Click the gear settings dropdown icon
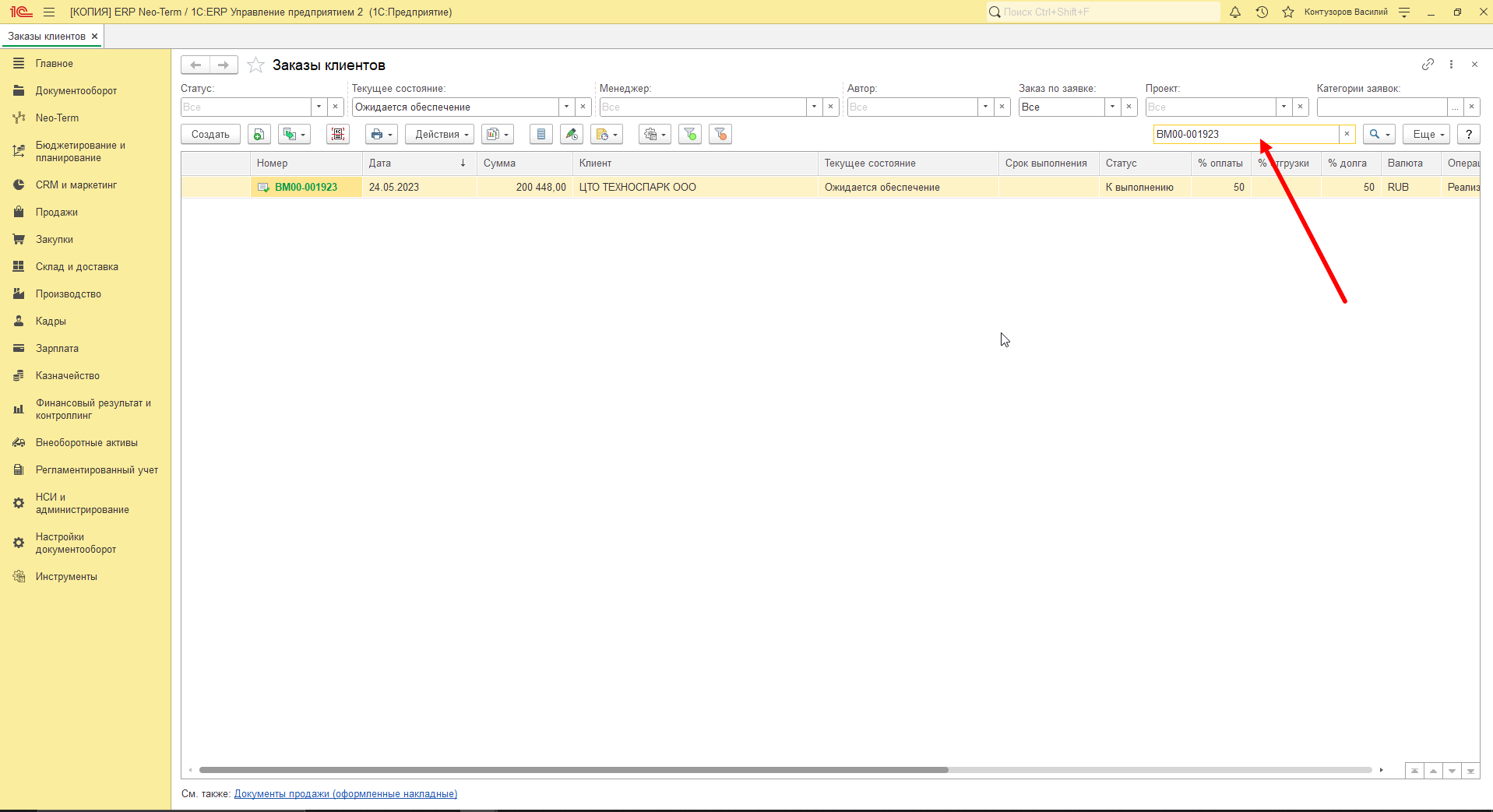The image size is (1493, 812). click(655, 134)
